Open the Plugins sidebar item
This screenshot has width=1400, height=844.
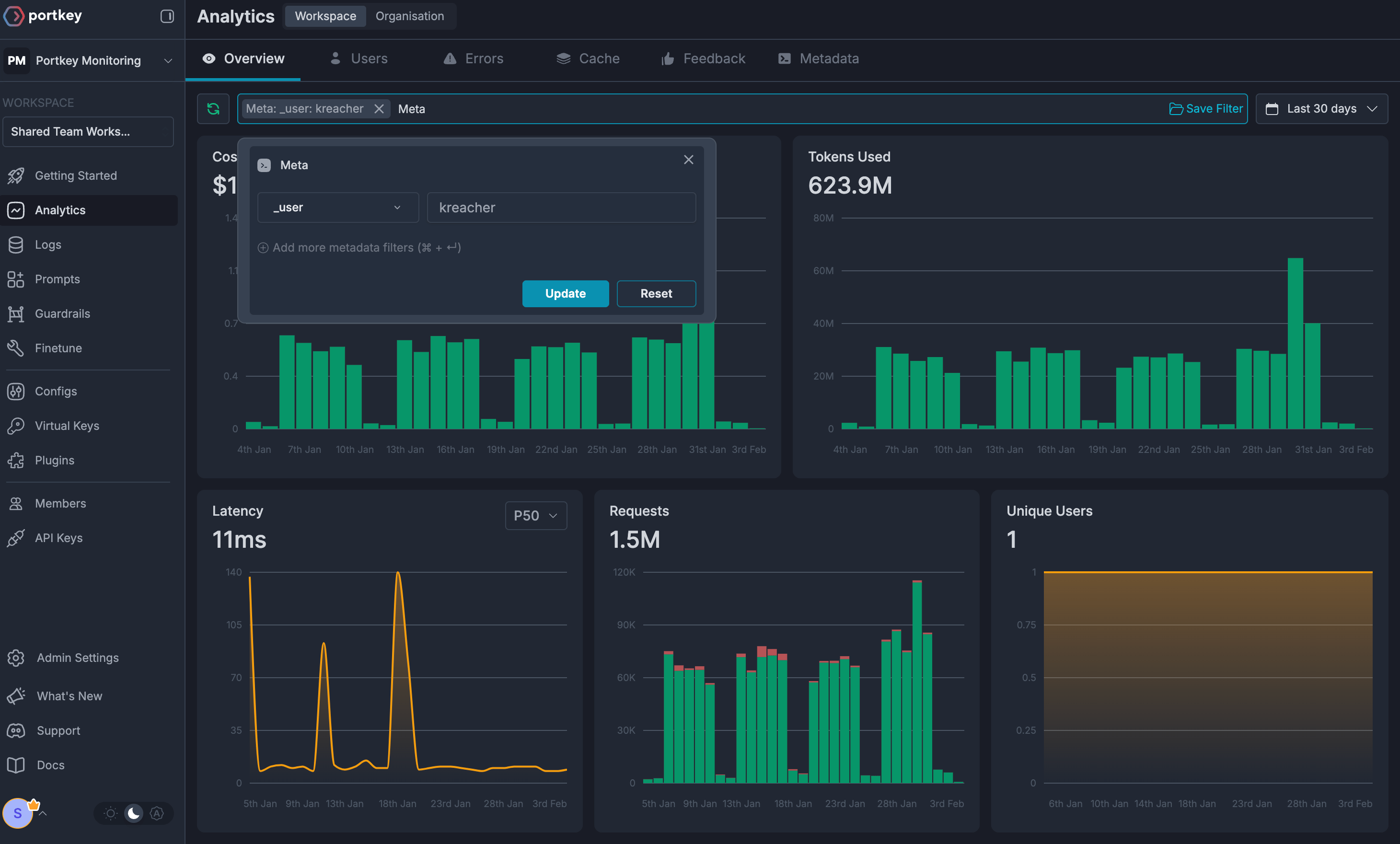coord(54,460)
